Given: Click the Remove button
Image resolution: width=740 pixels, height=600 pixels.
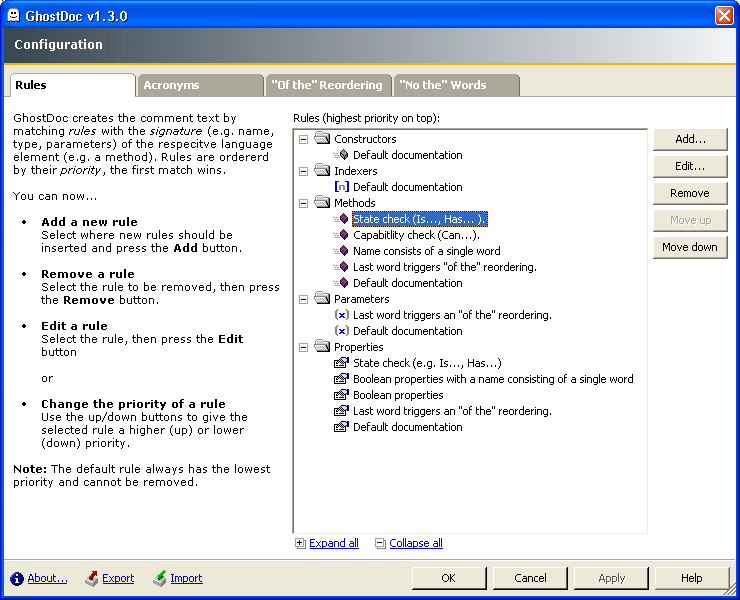Looking at the screenshot, I should (690, 193).
